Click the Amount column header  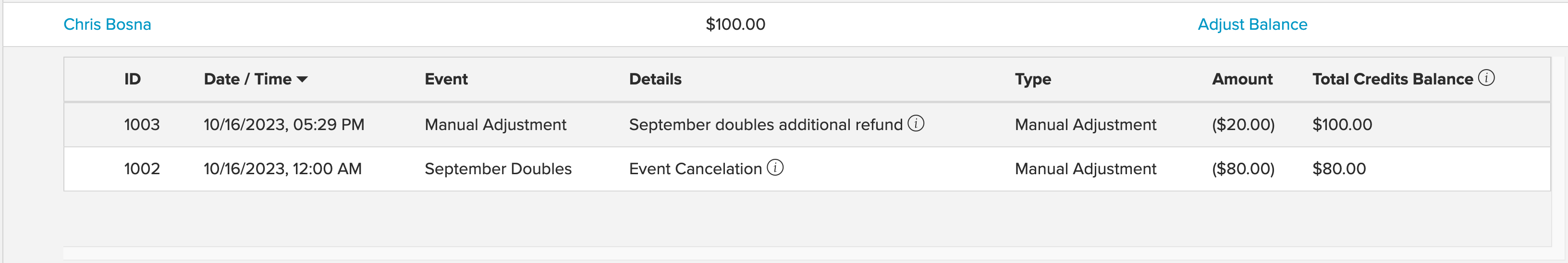1242,79
